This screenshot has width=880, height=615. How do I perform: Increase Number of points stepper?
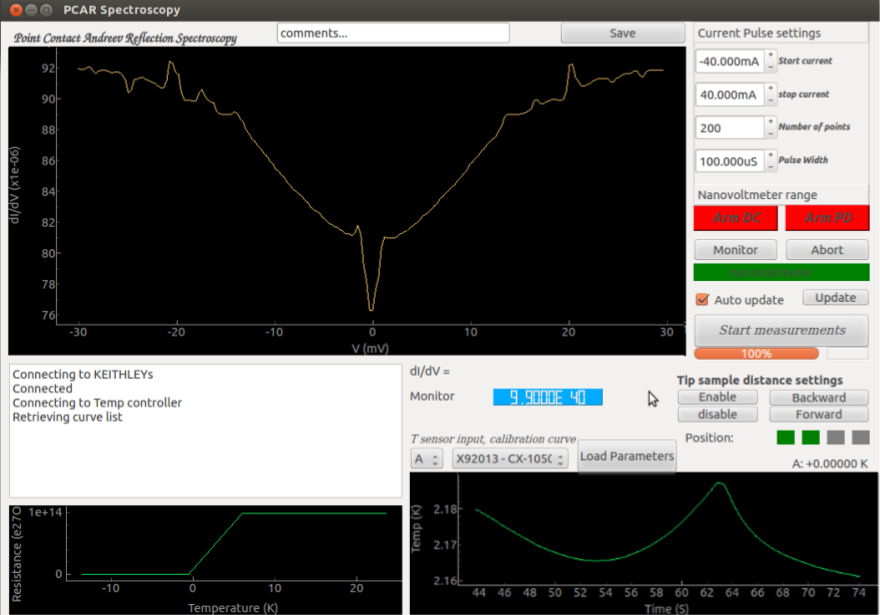771,122
